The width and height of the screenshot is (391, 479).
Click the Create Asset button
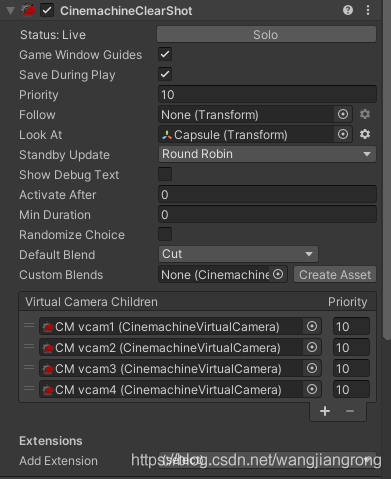[x=335, y=274]
